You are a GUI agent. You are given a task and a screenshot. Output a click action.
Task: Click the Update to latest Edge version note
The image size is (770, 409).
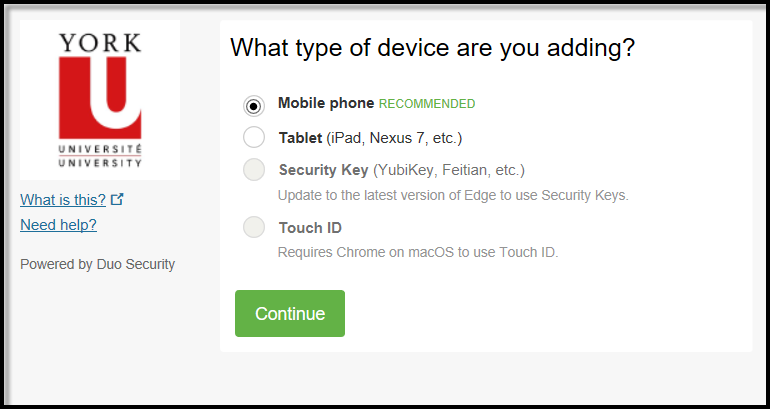[453, 195]
